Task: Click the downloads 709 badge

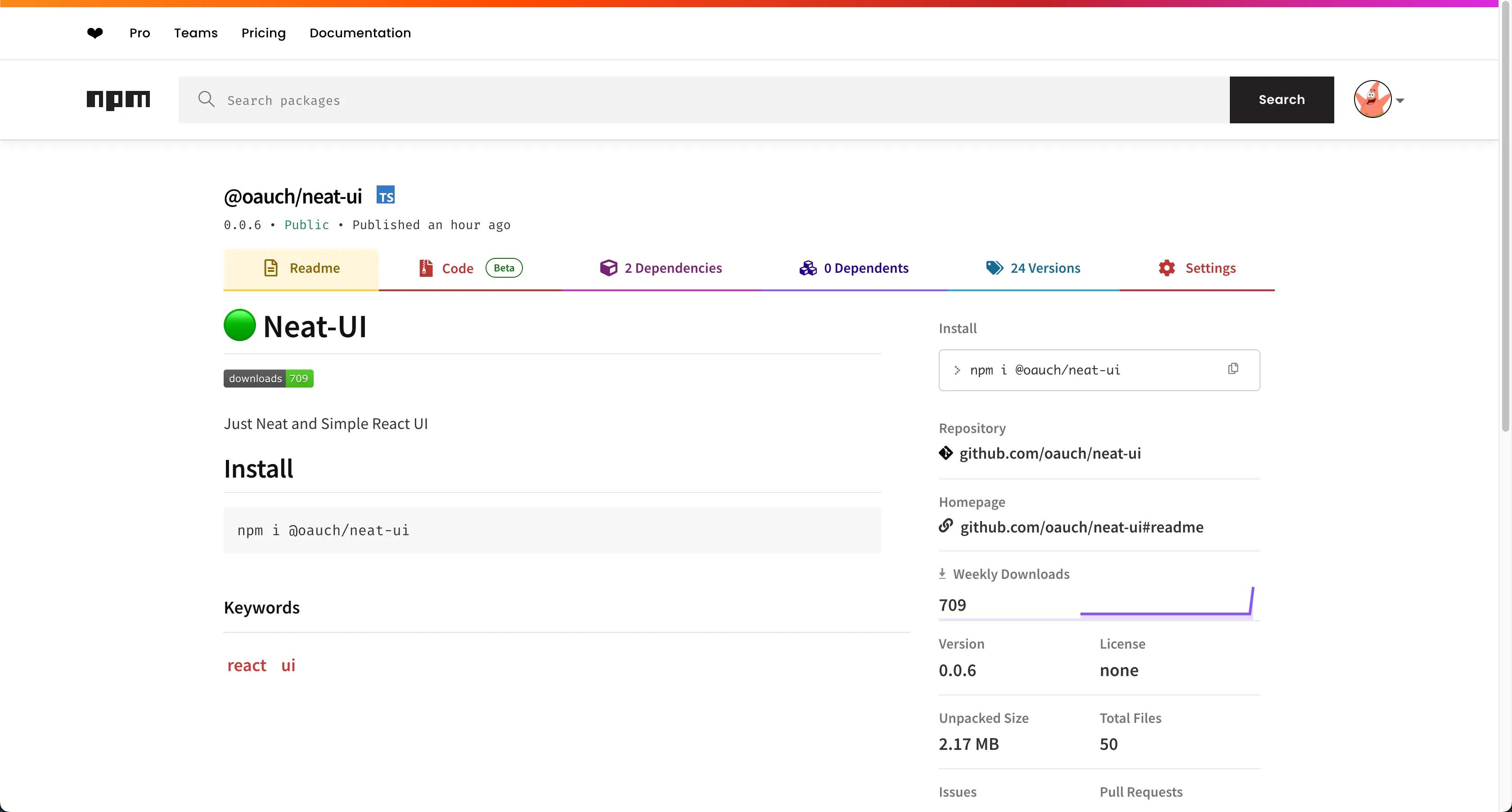Action: coord(268,378)
